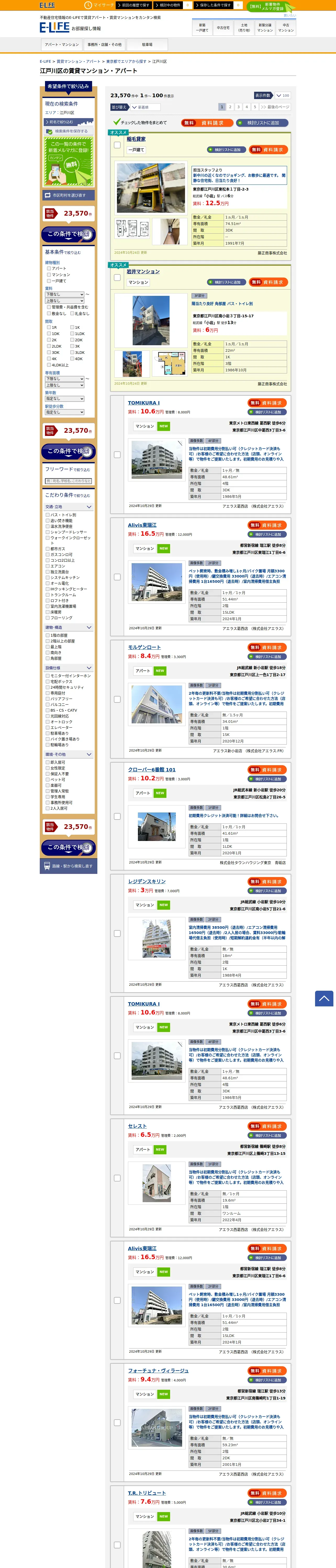This screenshot has height=1568, width=336.
Task: Open 土地(売り地) menu item
Action: point(244,28)
